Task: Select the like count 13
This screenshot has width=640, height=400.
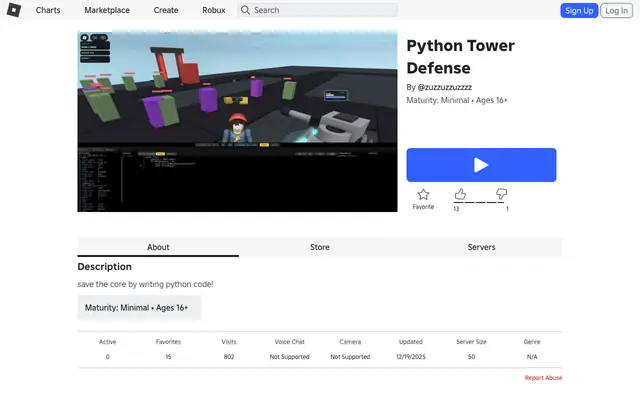Action: [x=456, y=209]
